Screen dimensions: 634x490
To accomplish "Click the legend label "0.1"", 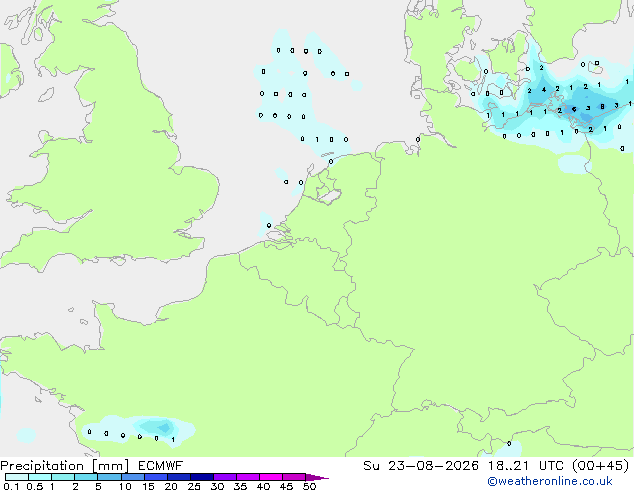I will pos(11,486).
